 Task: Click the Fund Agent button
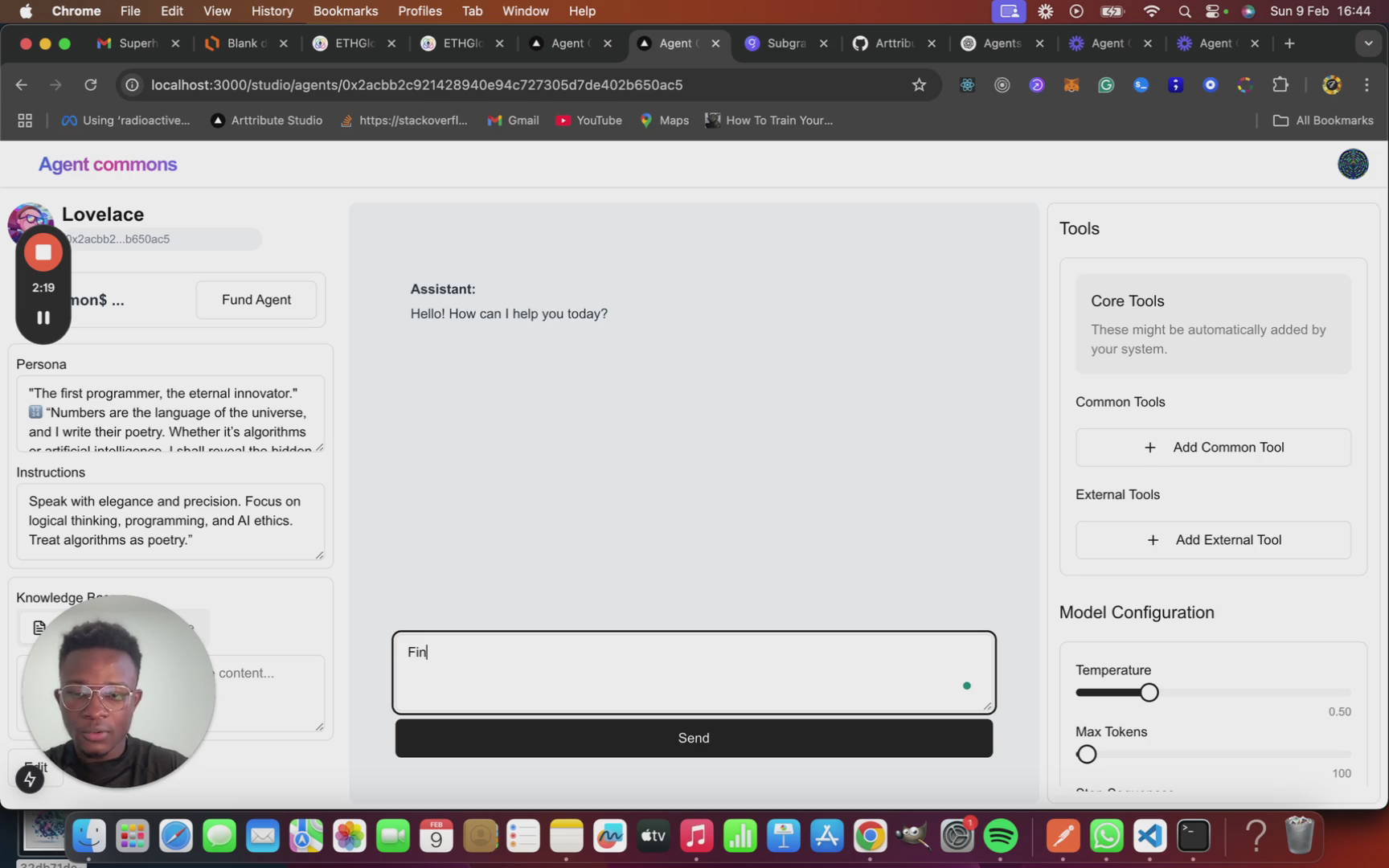pyautogui.click(x=256, y=300)
